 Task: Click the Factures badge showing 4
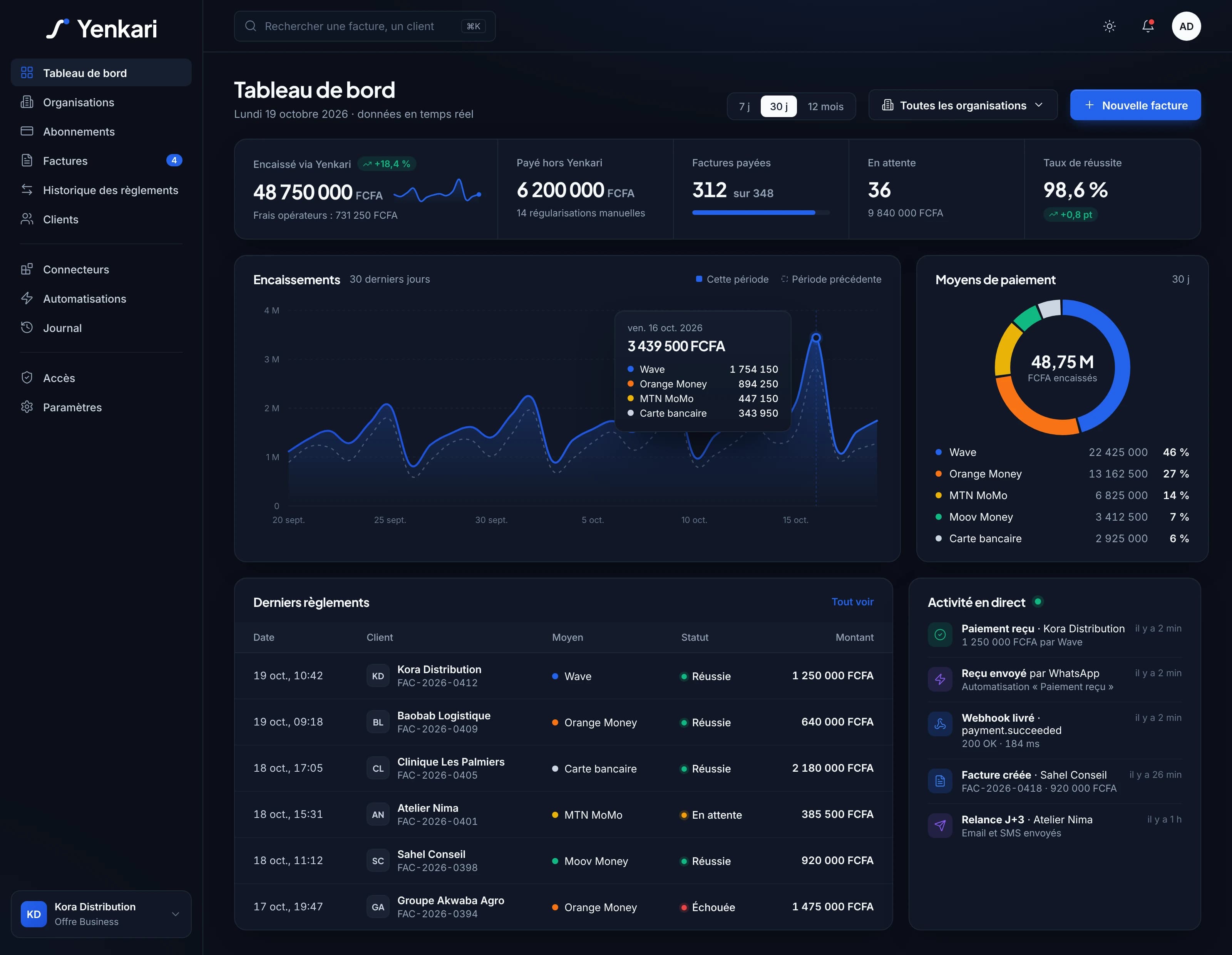coord(174,161)
